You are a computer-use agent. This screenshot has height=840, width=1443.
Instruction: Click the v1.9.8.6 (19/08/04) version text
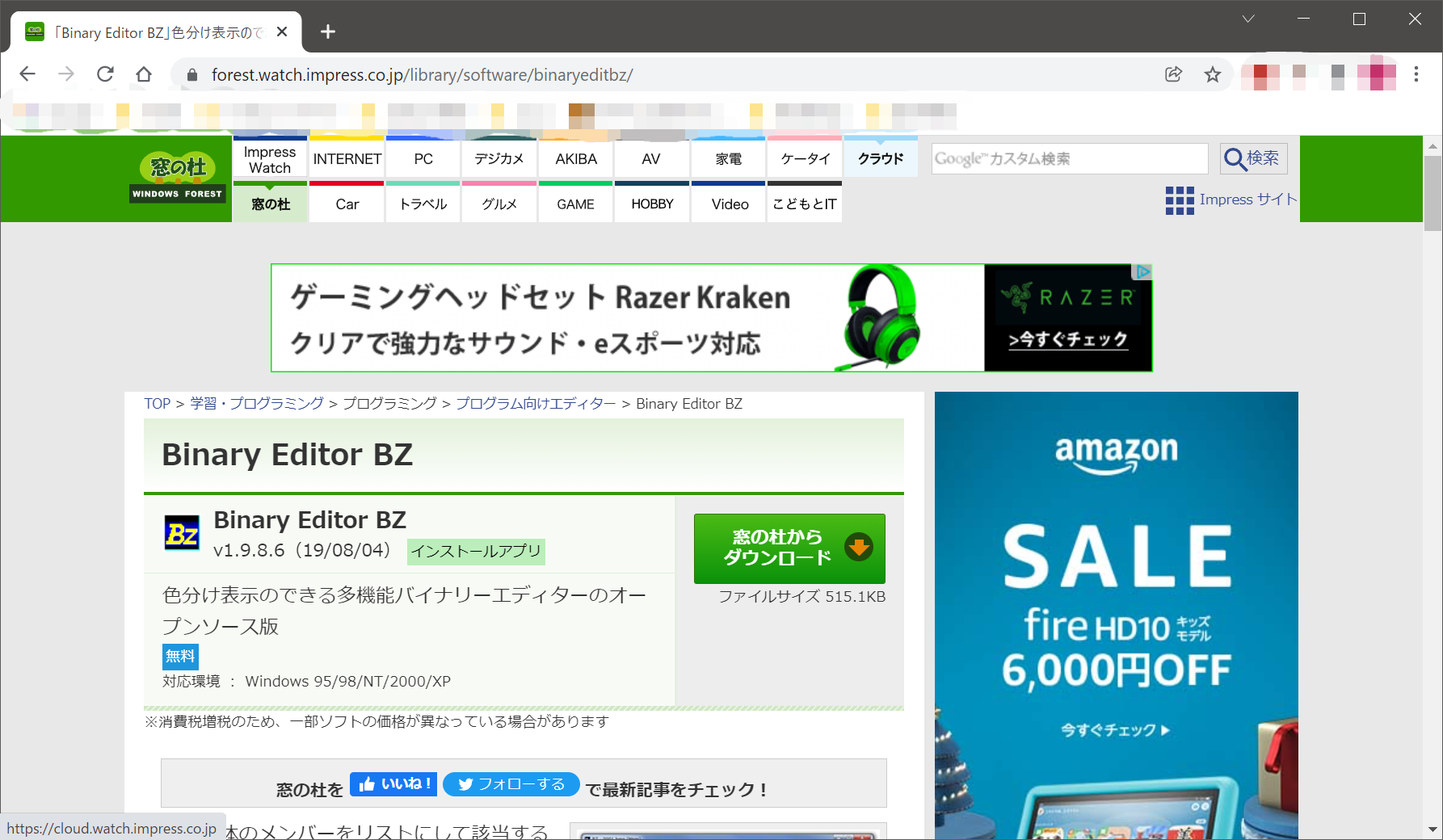(x=302, y=551)
